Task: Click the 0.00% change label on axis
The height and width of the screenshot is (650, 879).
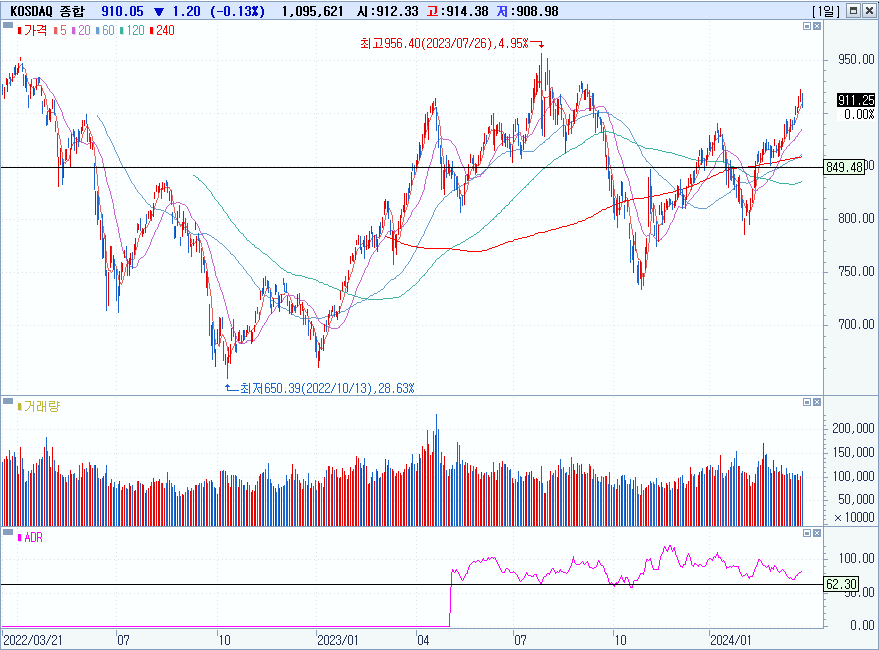Action: tap(859, 114)
